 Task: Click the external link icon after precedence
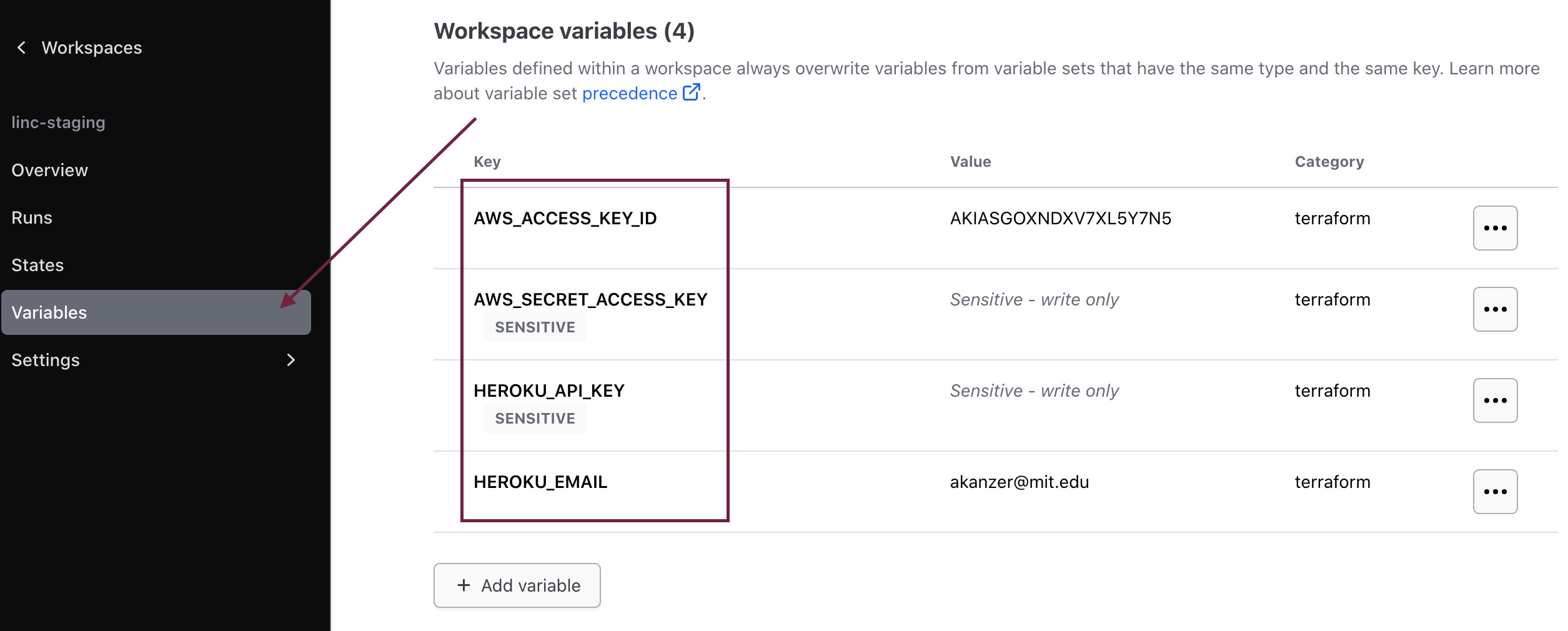pos(692,92)
